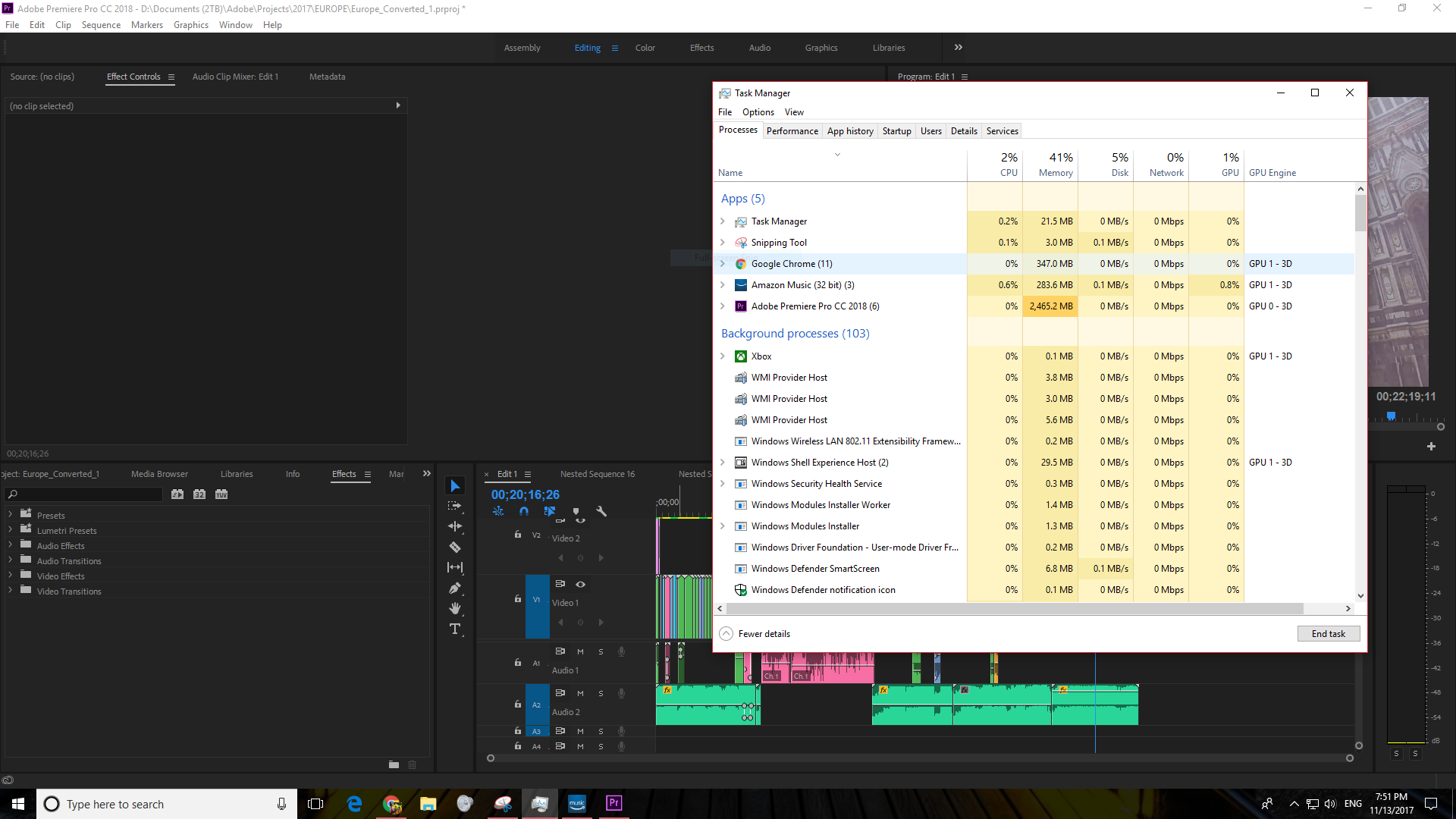1456x819 pixels.
Task: Open Google Chrome from the taskbar
Action: click(x=391, y=803)
